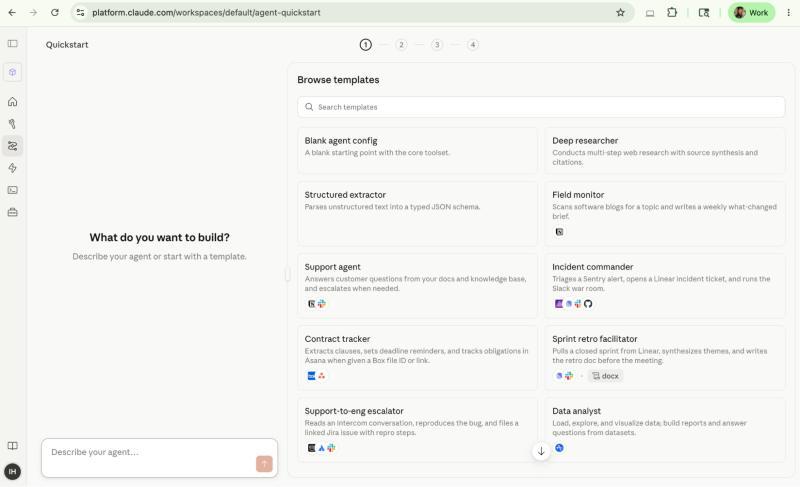Select step 2 in the quickstart stepper

click(x=402, y=45)
